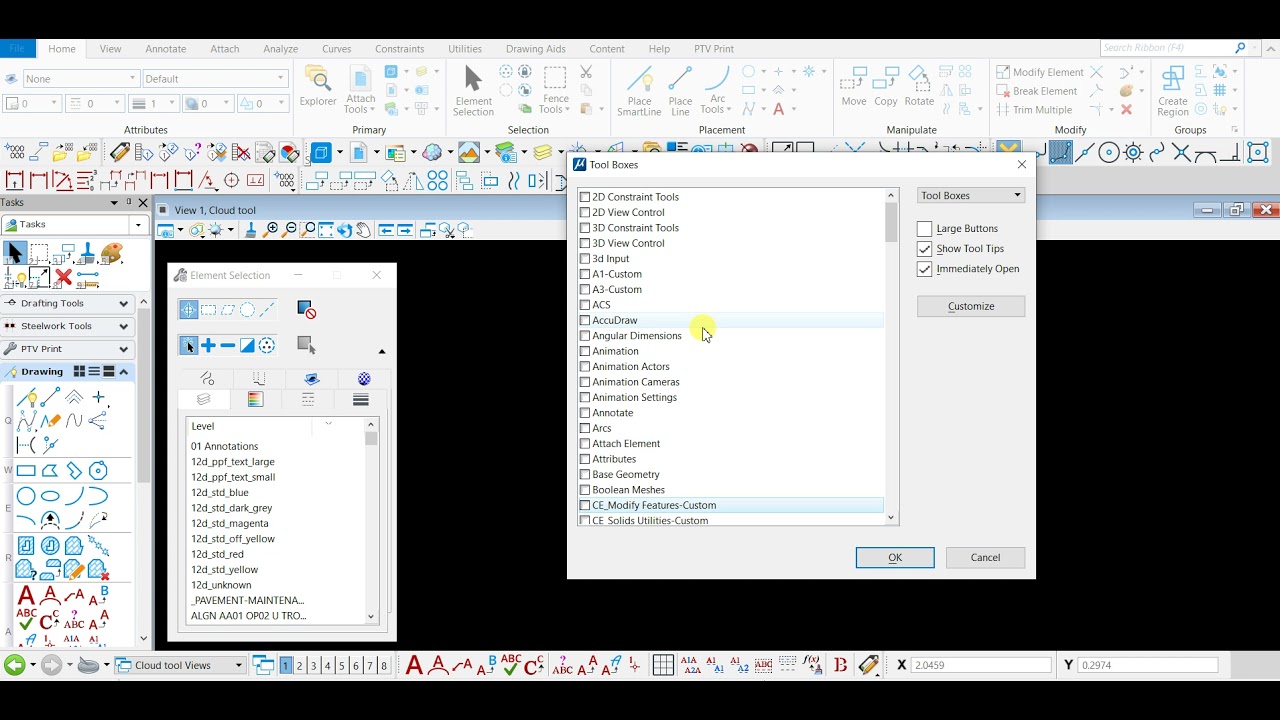Image resolution: width=1280 pixels, height=720 pixels.
Task: Check the 3D View Control box
Action: 585,243
